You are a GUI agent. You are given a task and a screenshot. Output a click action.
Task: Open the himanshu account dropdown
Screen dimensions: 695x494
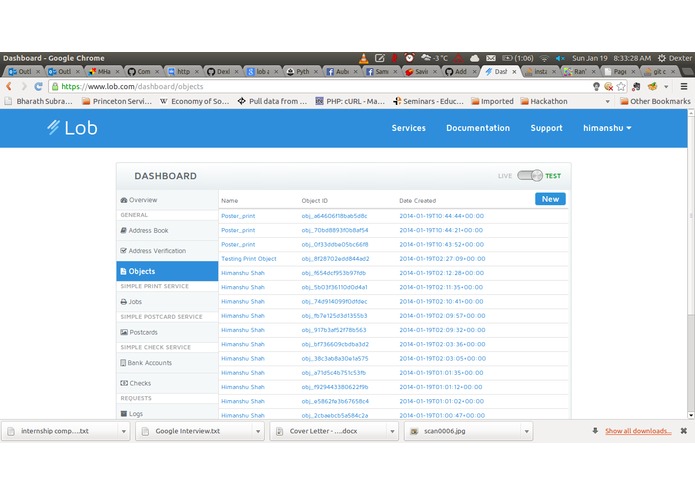point(607,128)
